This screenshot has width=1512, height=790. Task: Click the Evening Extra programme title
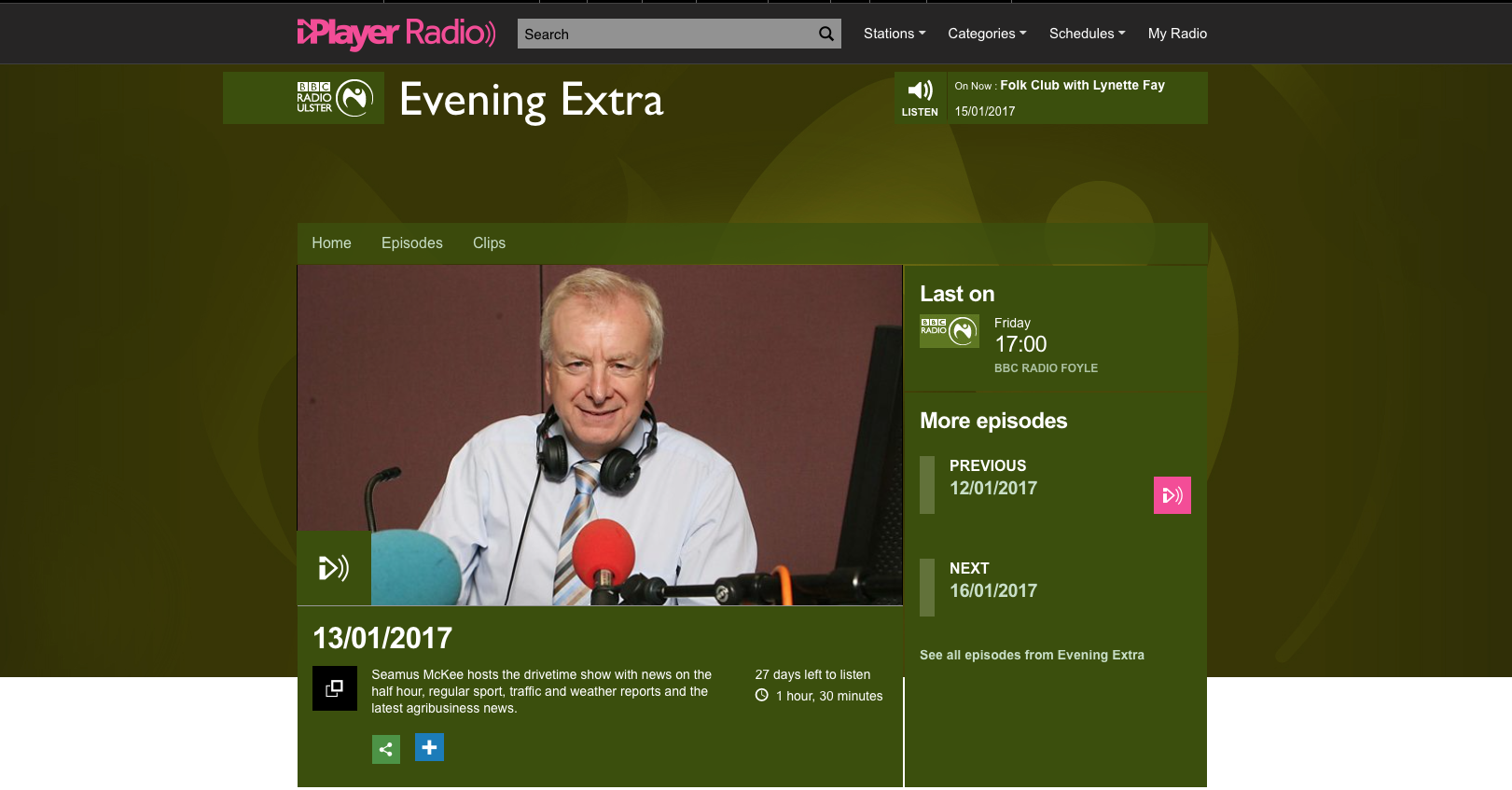(531, 100)
